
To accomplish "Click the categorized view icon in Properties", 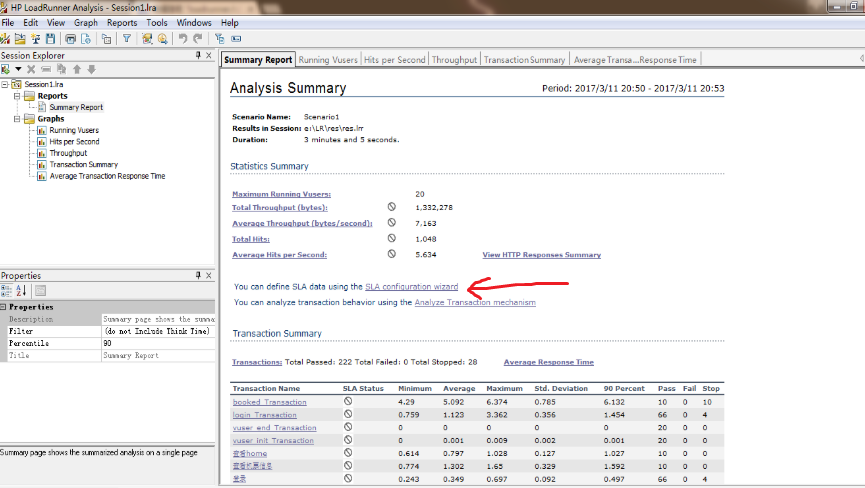I will [7, 291].
